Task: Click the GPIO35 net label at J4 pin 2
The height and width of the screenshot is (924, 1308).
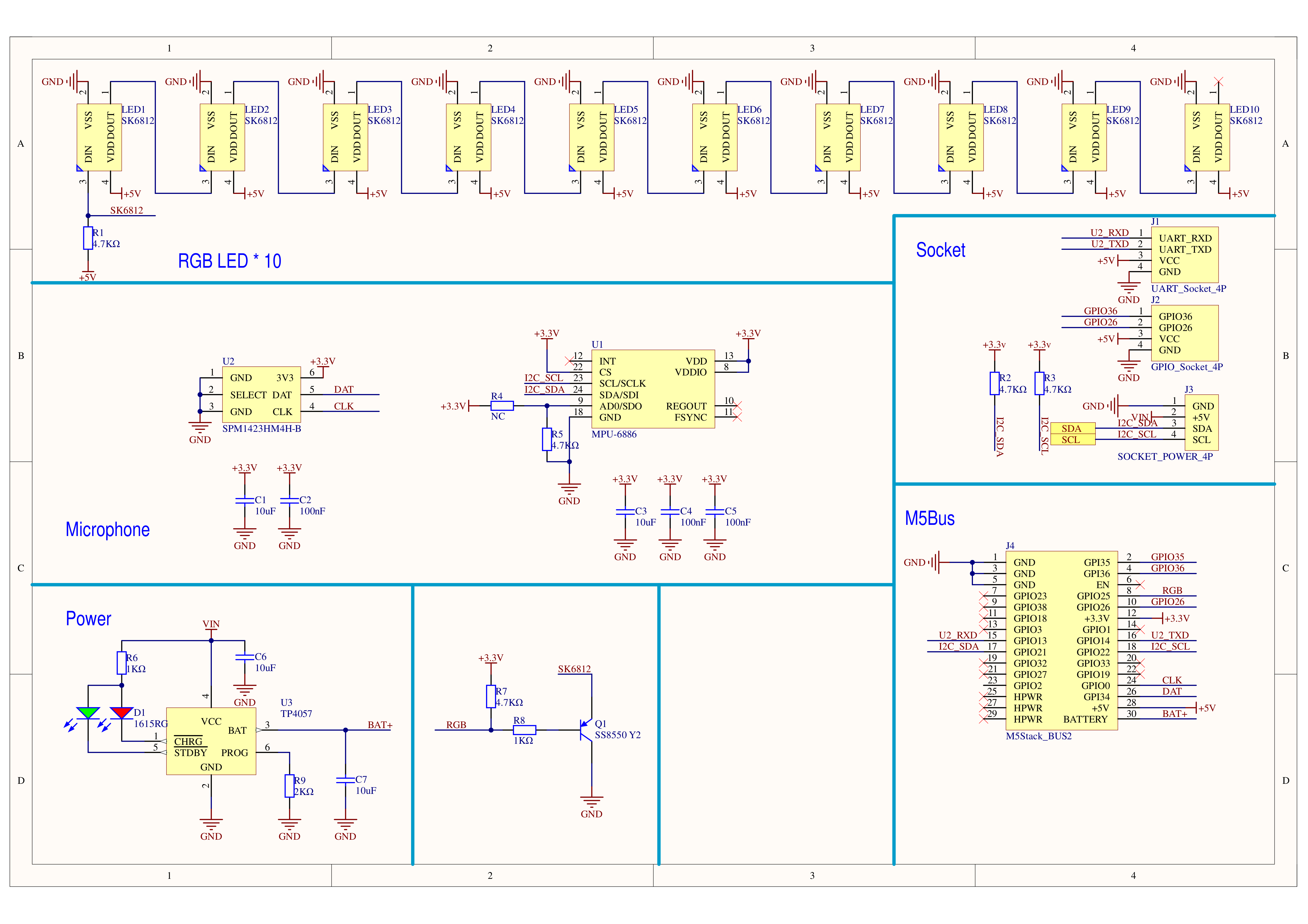Action: point(1167,557)
